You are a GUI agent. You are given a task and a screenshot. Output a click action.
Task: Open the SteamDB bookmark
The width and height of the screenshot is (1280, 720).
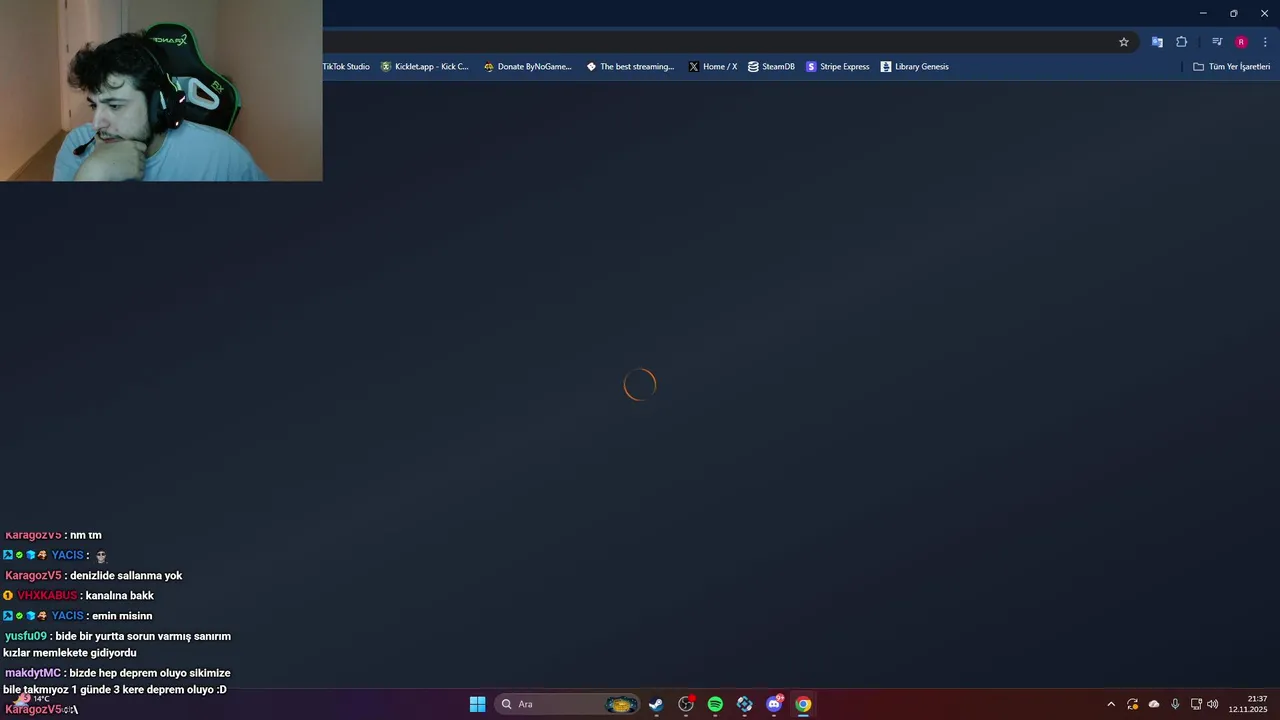coord(771,67)
